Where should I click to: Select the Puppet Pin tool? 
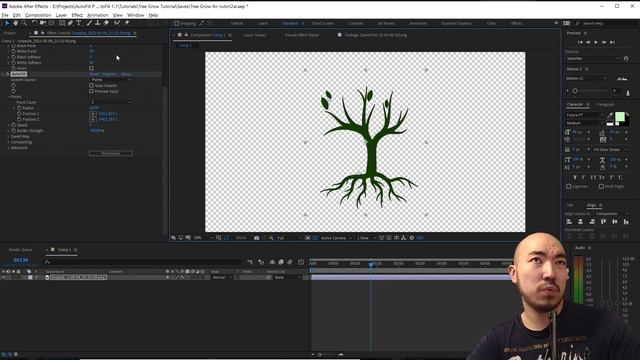(x=127, y=23)
